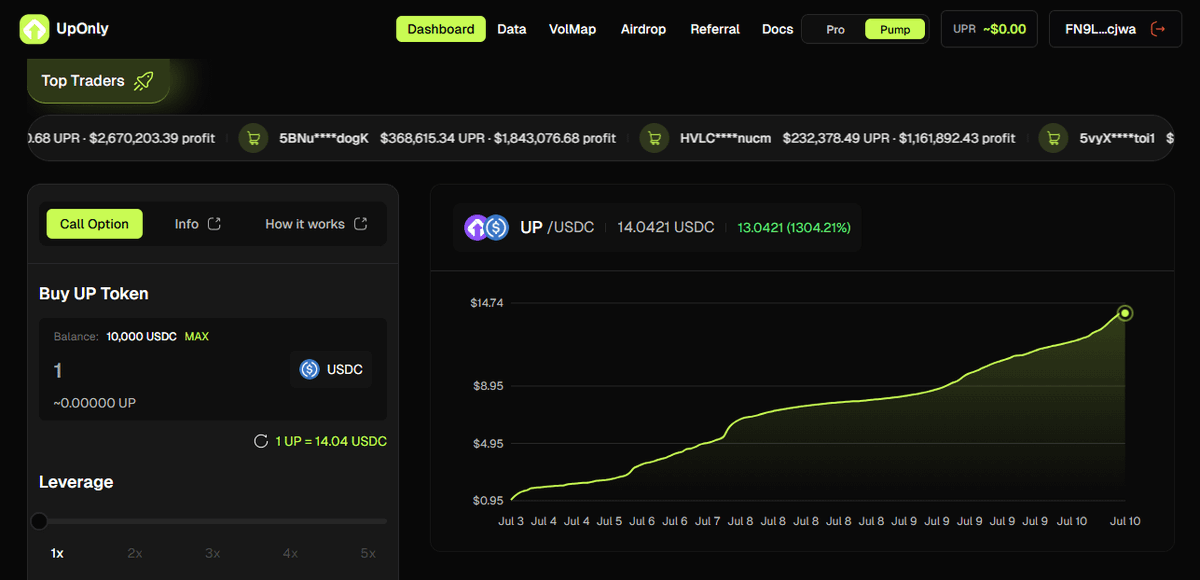Open the Docs link
The image size is (1200, 580).
[x=777, y=29]
